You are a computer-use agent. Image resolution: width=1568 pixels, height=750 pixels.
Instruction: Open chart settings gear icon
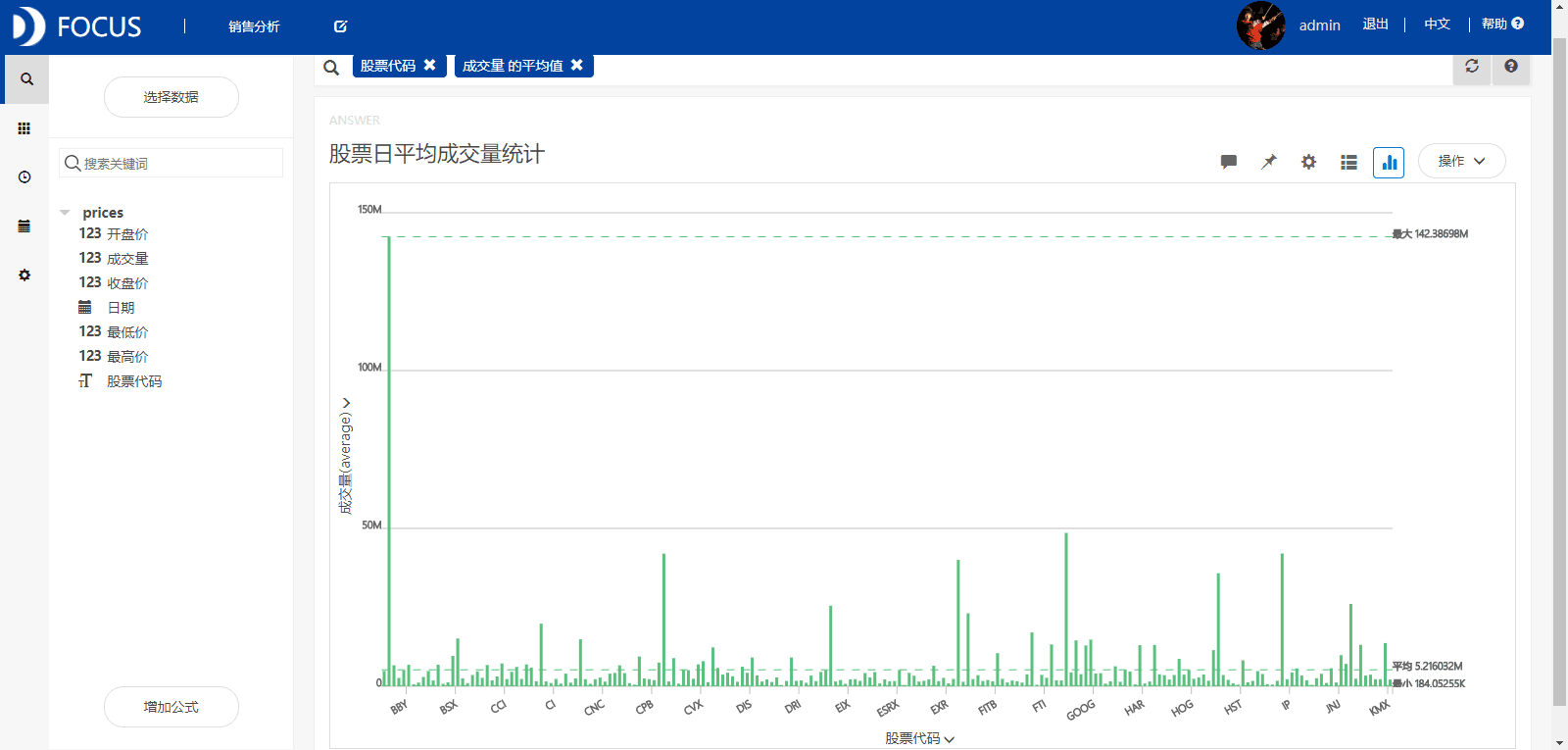1308,162
